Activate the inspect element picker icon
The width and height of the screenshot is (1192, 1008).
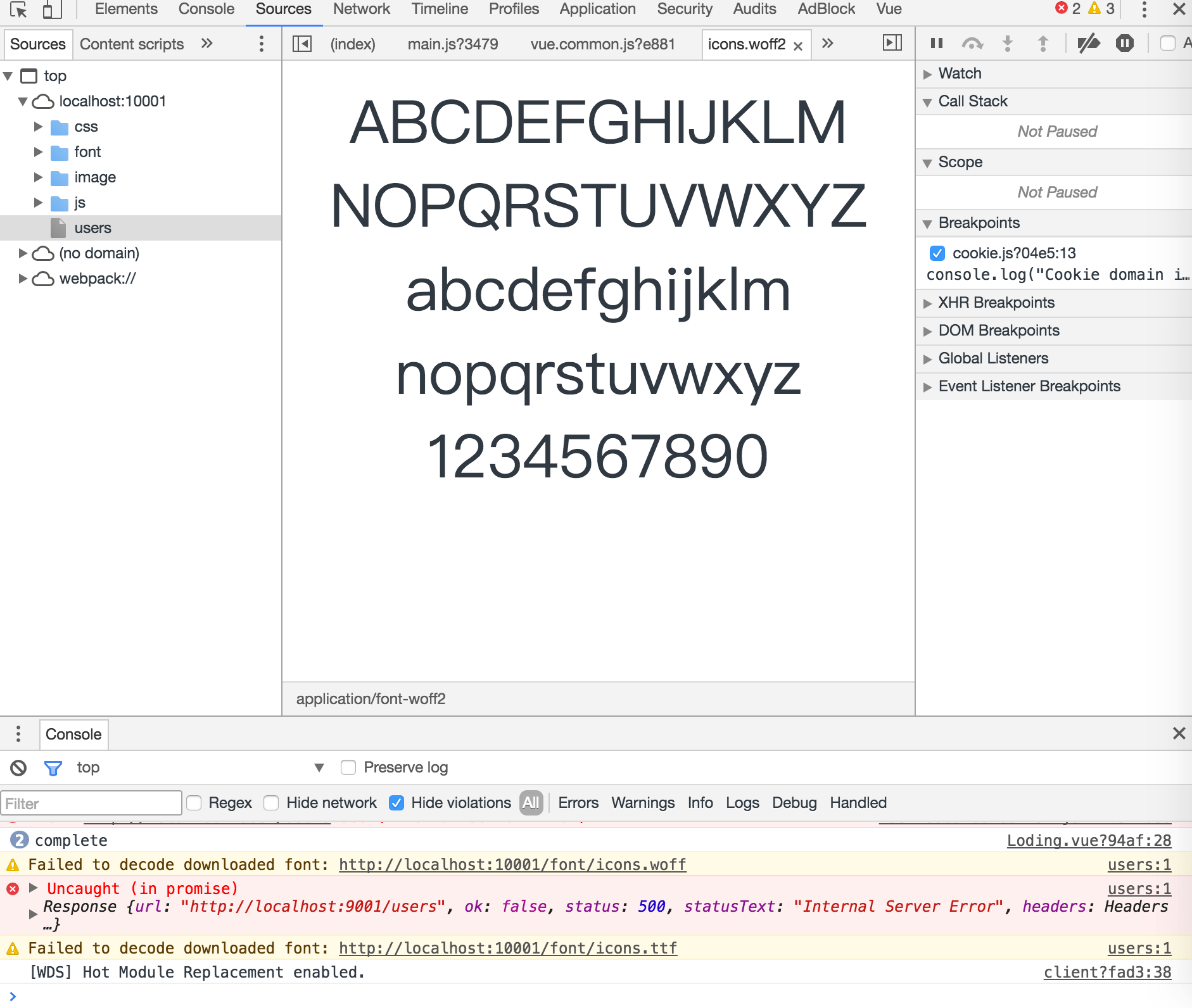(18, 9)
